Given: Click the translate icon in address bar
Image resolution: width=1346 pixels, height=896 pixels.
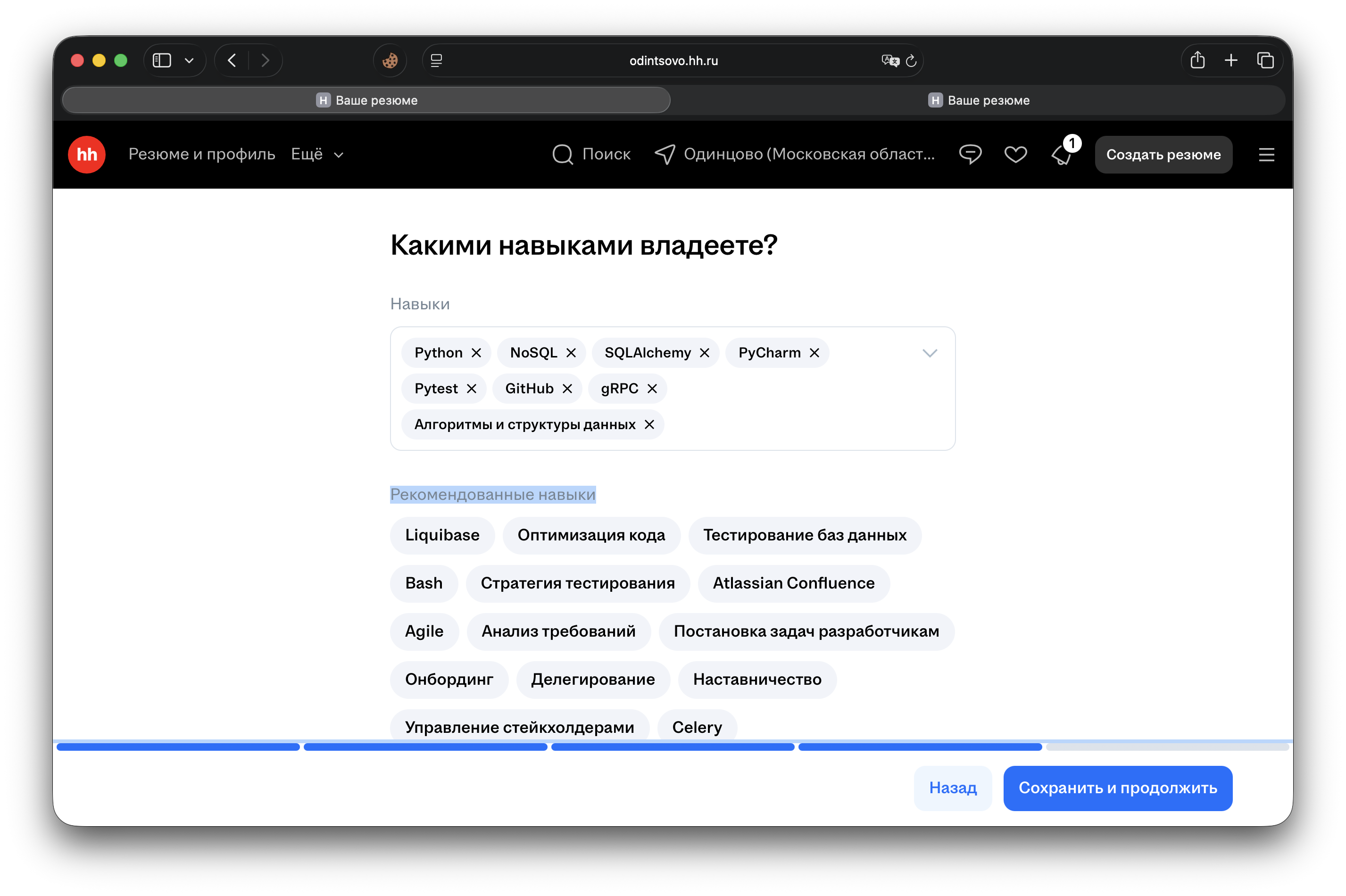Looking at the screenshot, I should pos(889,60).
